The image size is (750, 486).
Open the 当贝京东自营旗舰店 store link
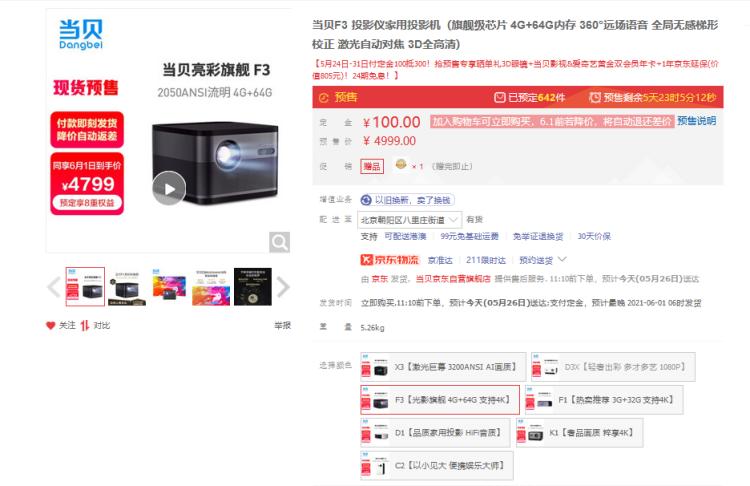[x=452, y=279]
